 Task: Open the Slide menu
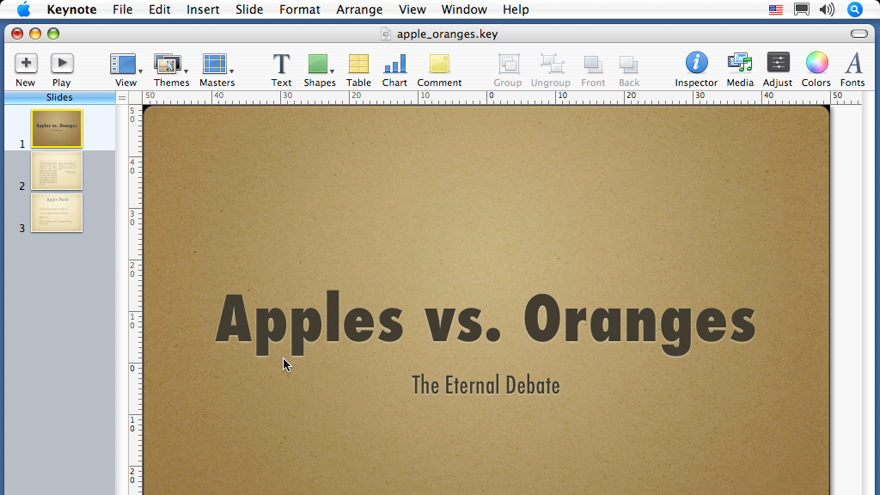pos(249,10)
